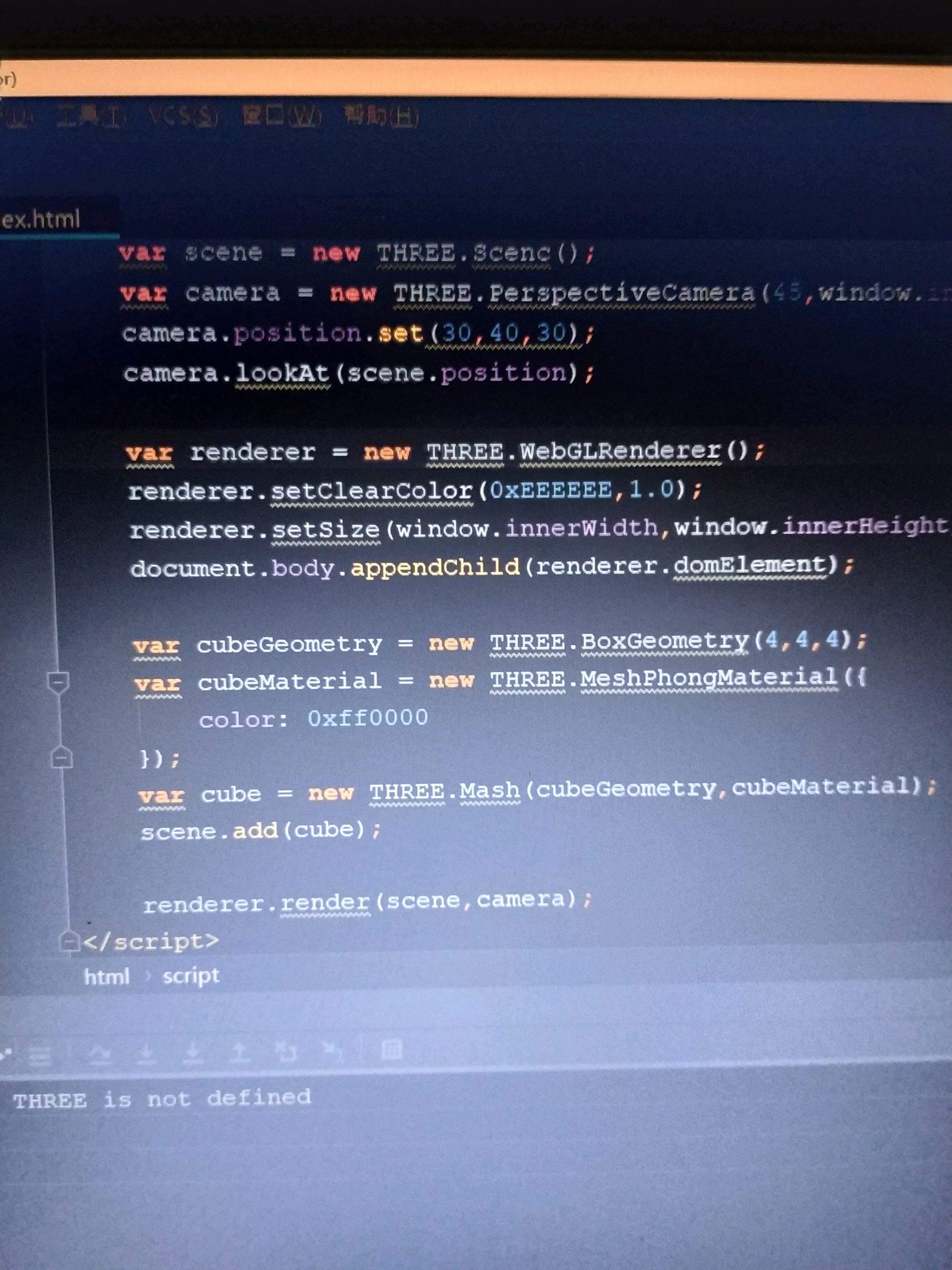Screen dimensions: 952x1270
Task: Click the Step Into arrow icon
Action: pyautogui.click(x=147, y=1053)
